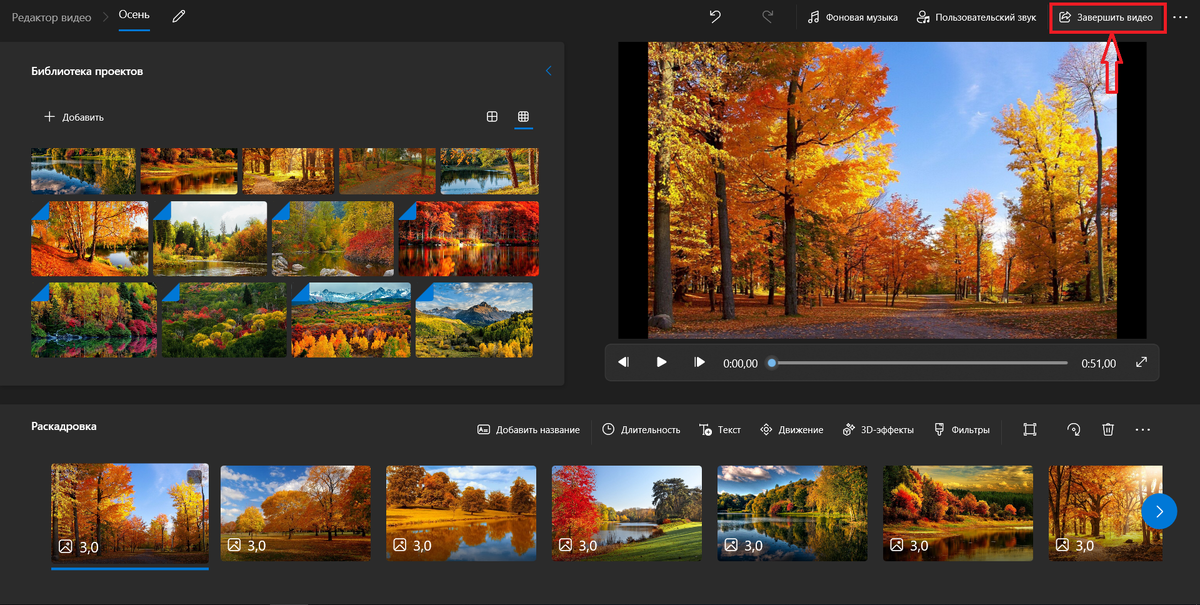
Task: Expand preview to full screen
Action: pos(1142,362)
